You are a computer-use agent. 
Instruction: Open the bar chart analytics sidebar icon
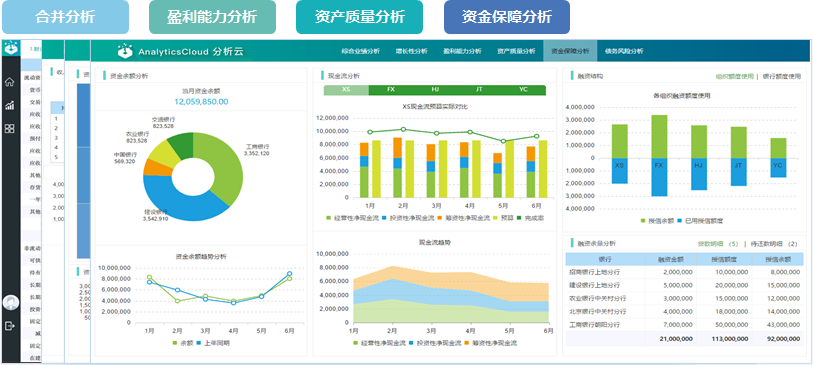(9, 106)
